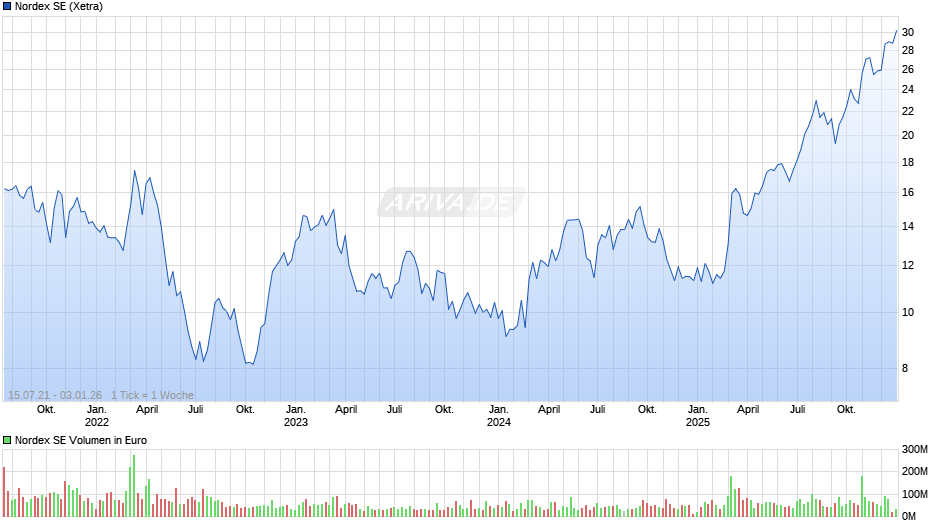Click the price axis value 24

908,89
